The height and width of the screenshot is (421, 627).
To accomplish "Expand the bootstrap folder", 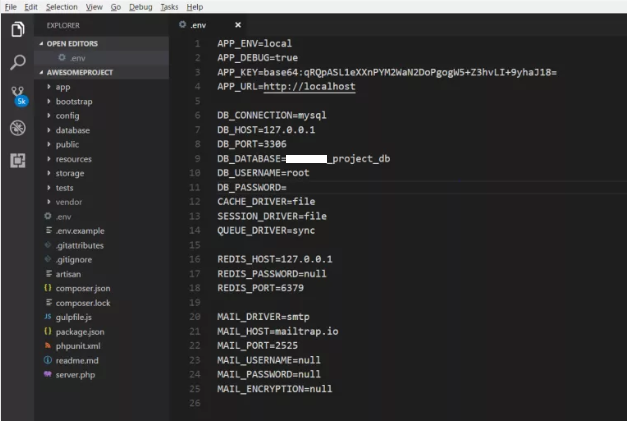I will [x=49, y=101].
